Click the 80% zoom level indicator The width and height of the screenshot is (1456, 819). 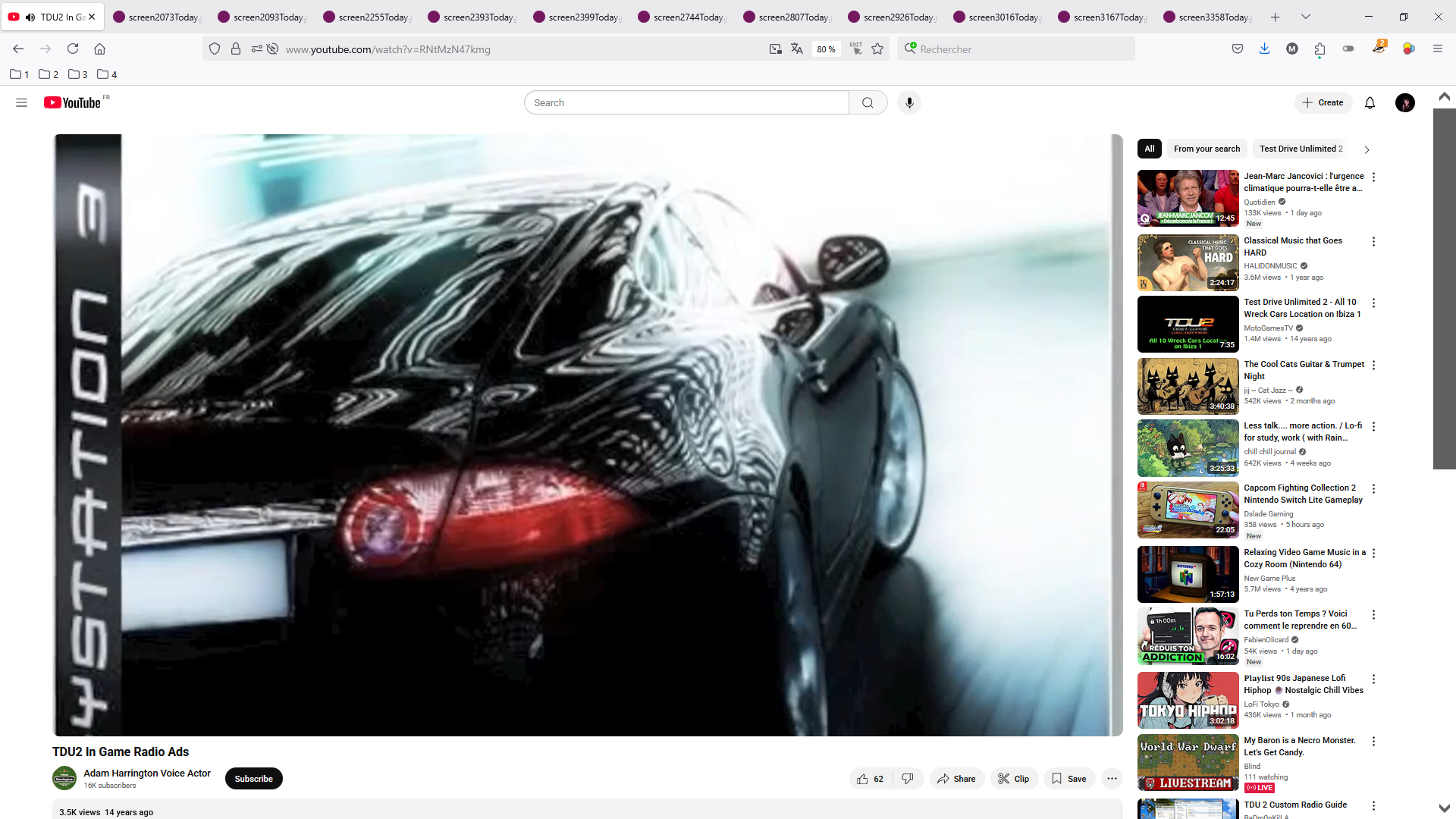pos(826,49)
